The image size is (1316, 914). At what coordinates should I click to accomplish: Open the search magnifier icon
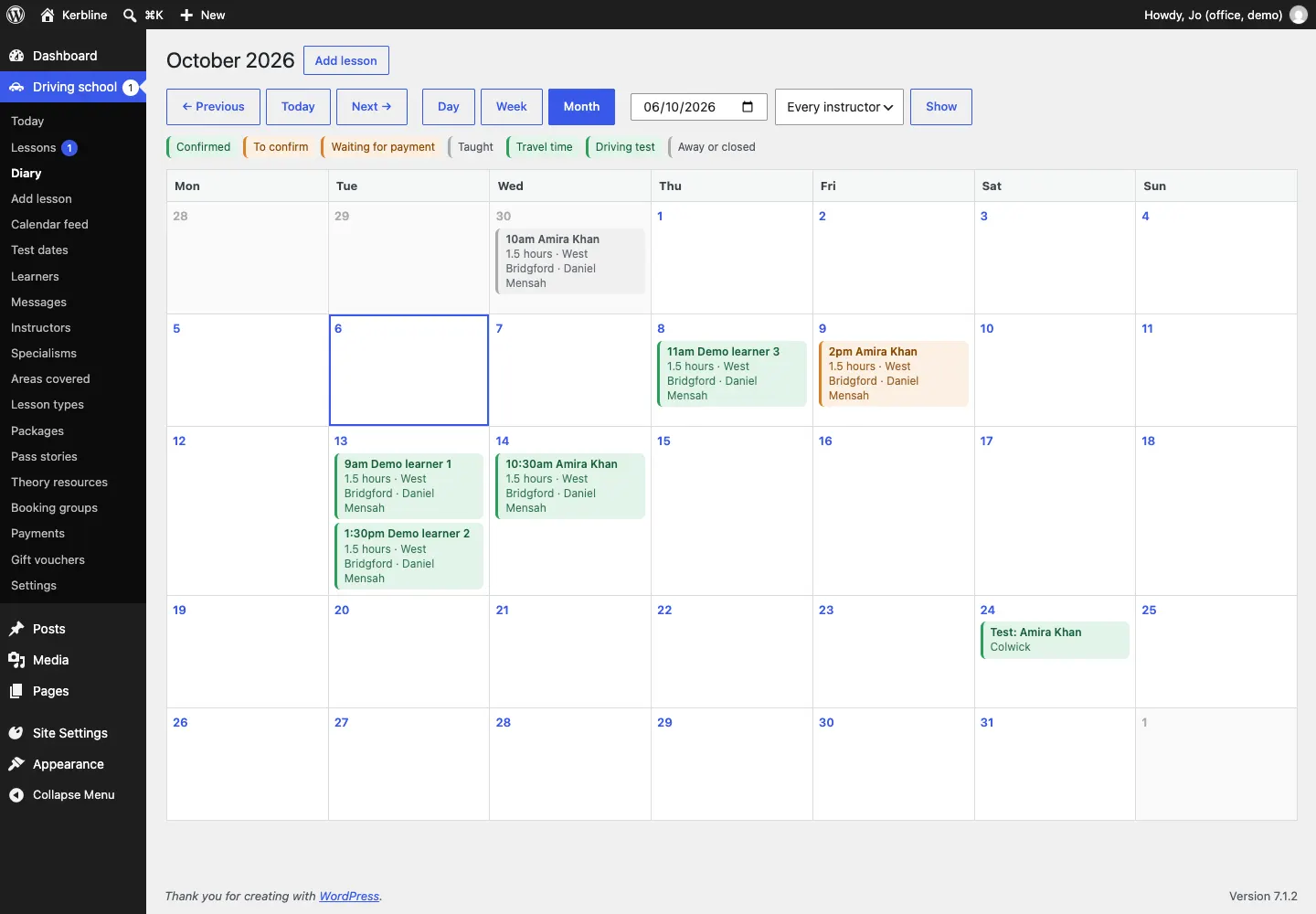tap(130, 15)
